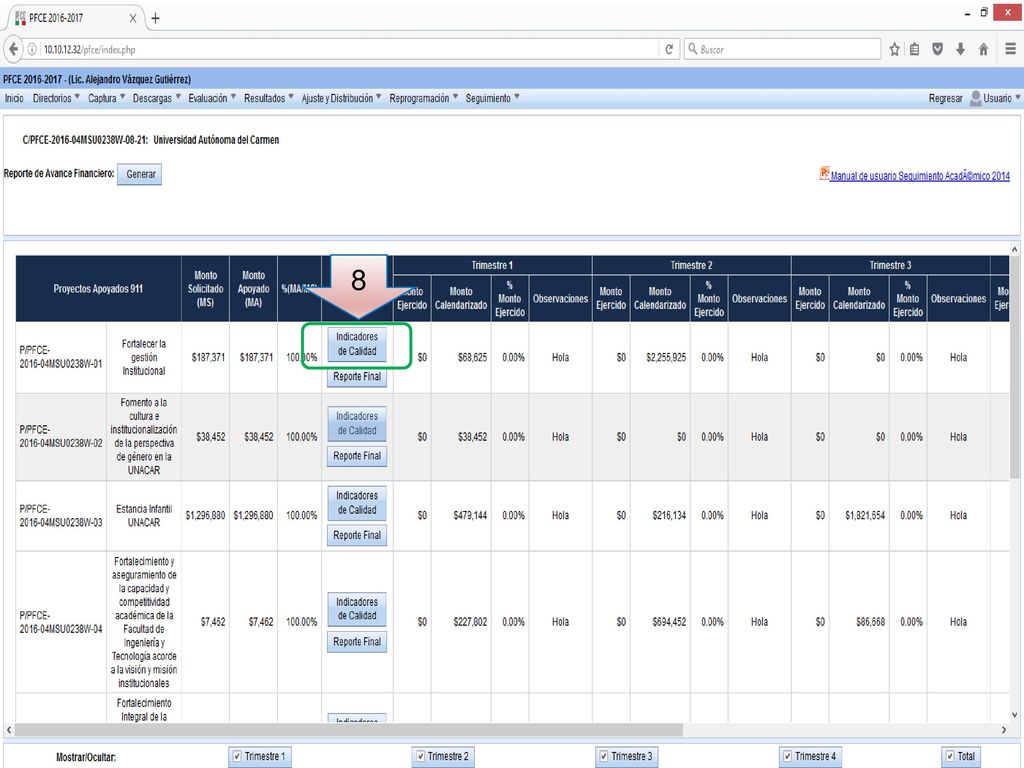Click Regresar in the menu bar
The image size is (1024, 768).
[946, 98]
